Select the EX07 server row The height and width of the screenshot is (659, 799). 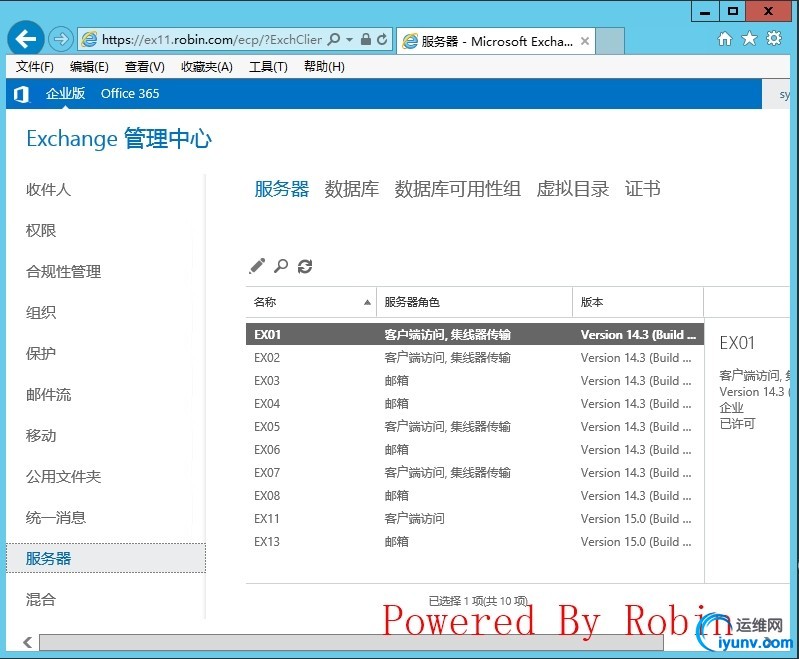tap(475, 472)
